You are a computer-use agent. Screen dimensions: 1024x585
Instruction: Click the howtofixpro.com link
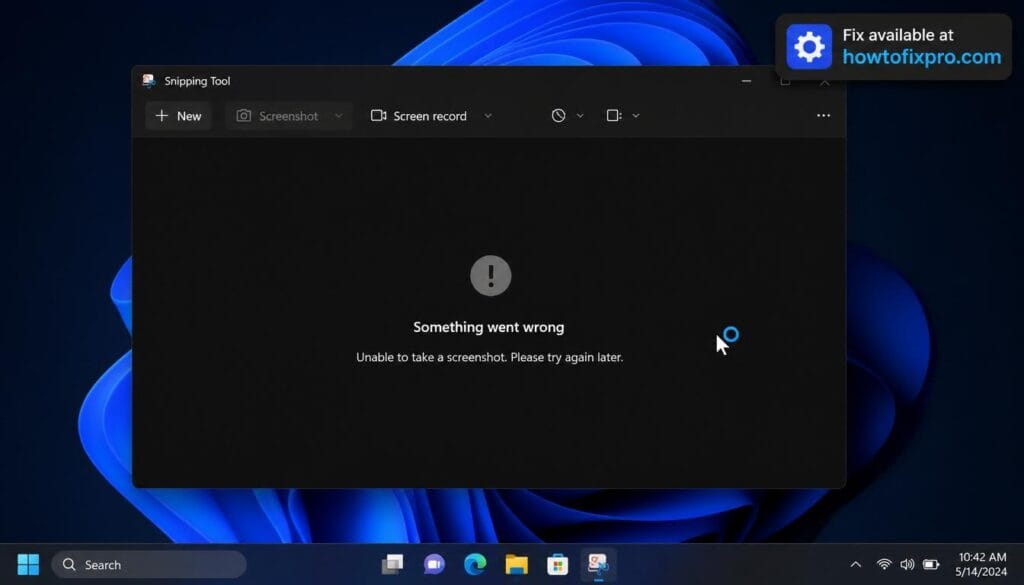[921, 57]
